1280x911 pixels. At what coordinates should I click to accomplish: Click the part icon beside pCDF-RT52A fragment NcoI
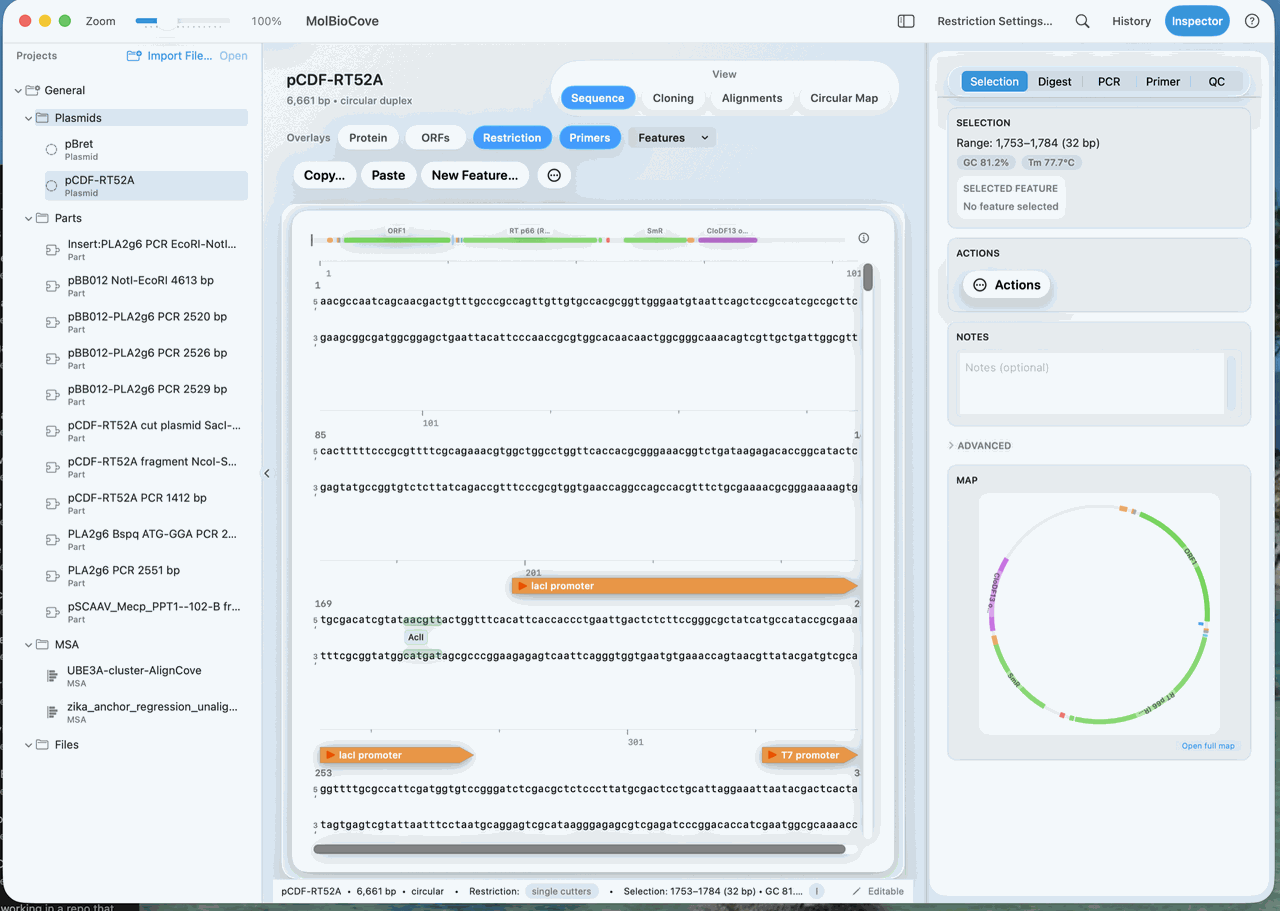point(53,467)
